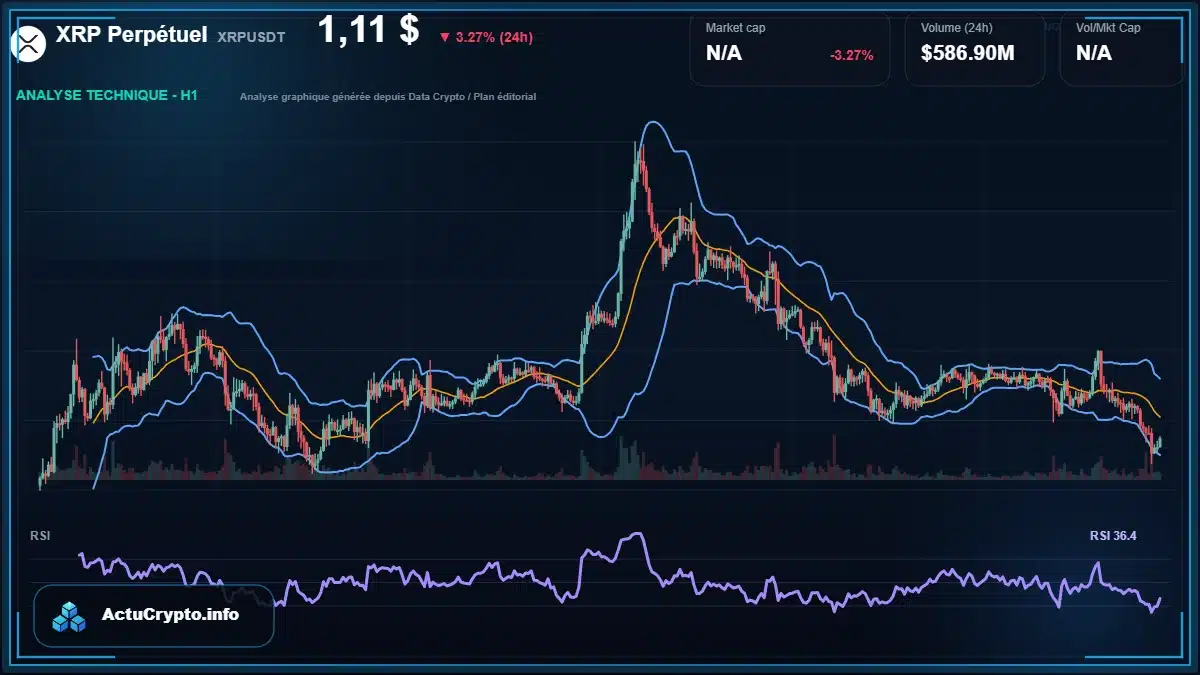1200x675 pixels.
Task: Click the 3.27% (24h) change text
Action: pyautogui.click(x=494, y=38)
